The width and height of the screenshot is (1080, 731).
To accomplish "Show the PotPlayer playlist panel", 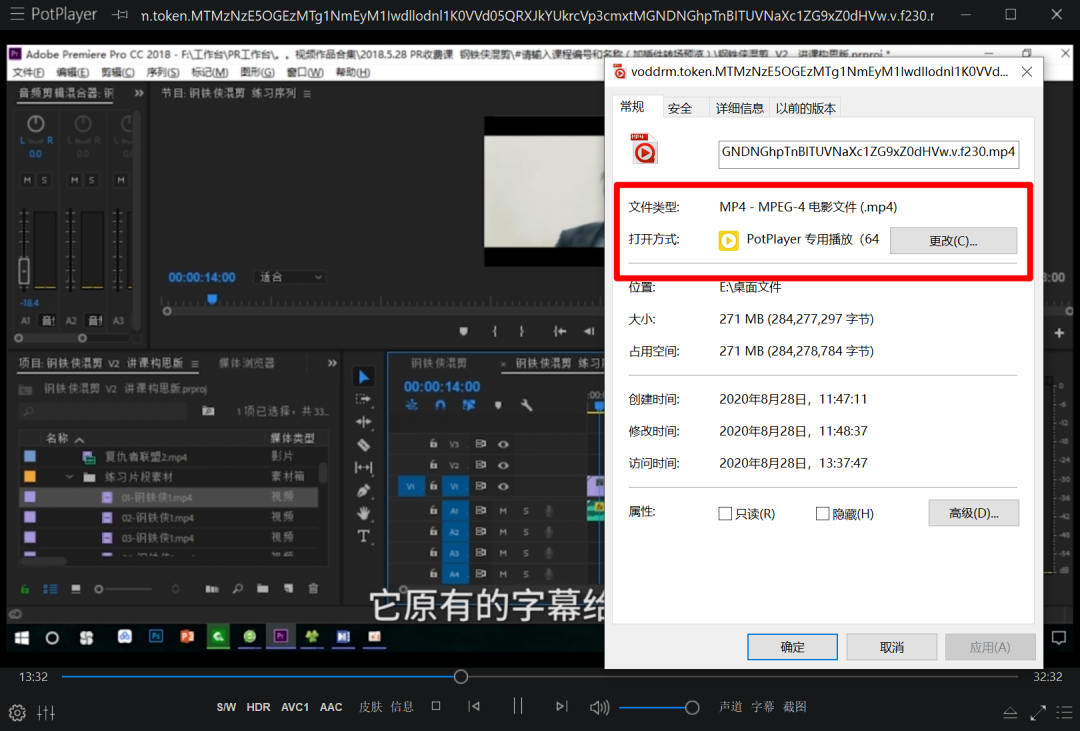I will pos(1065,711).
